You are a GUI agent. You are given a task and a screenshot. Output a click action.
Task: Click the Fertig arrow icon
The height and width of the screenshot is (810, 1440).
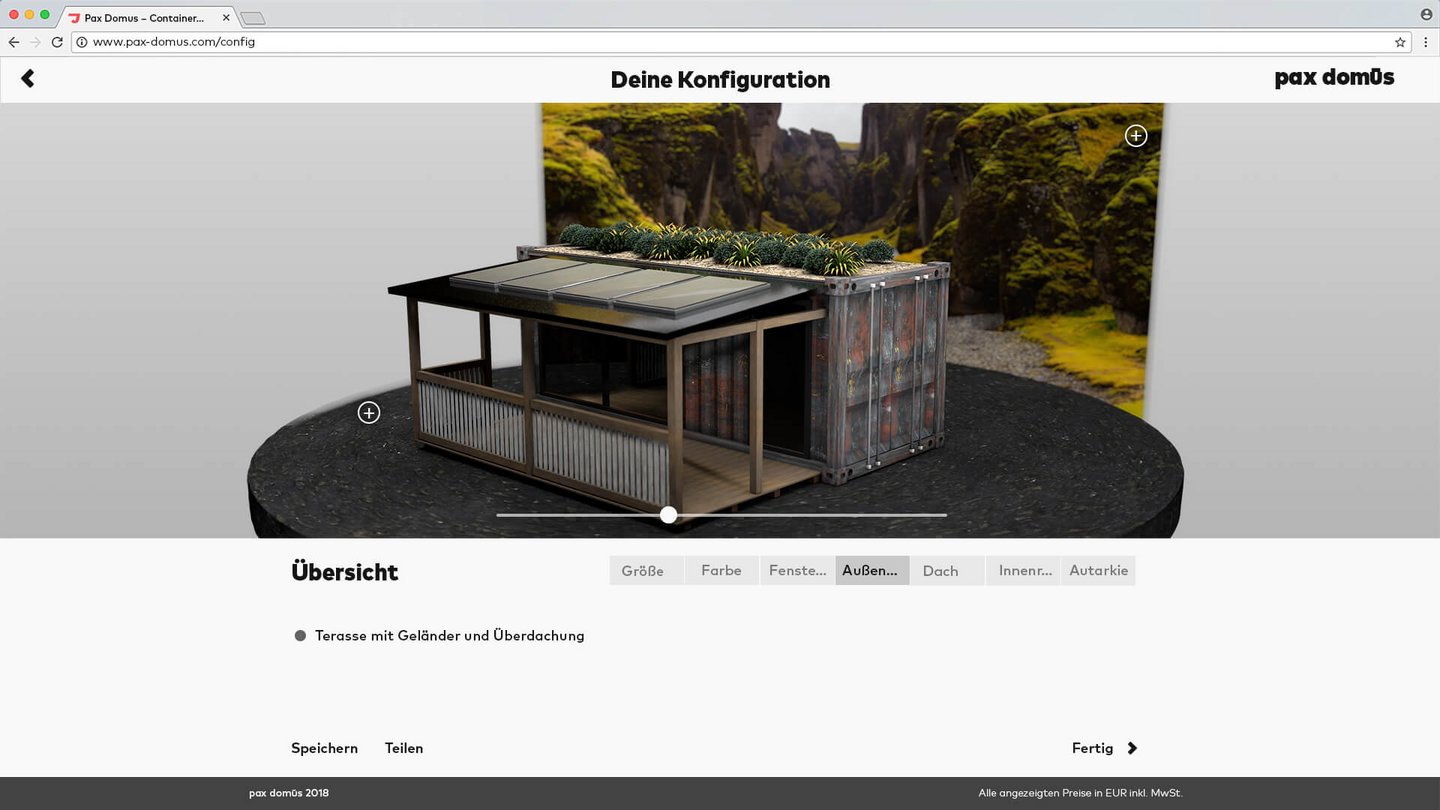coord(1132,748)
